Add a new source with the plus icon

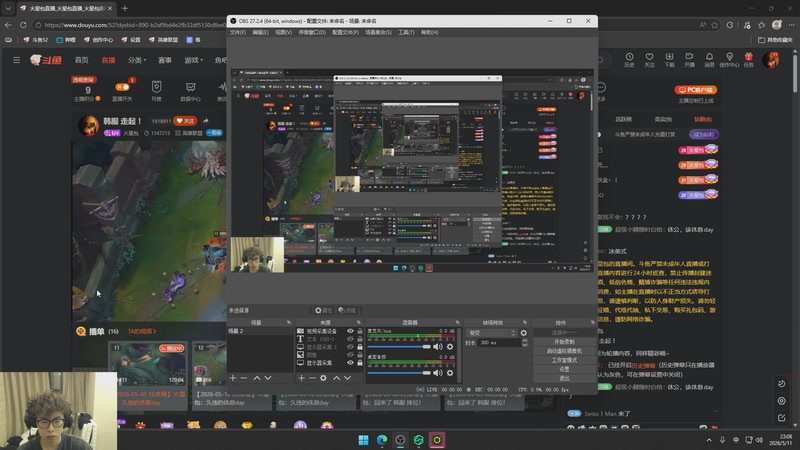click(x=301, y=378)
